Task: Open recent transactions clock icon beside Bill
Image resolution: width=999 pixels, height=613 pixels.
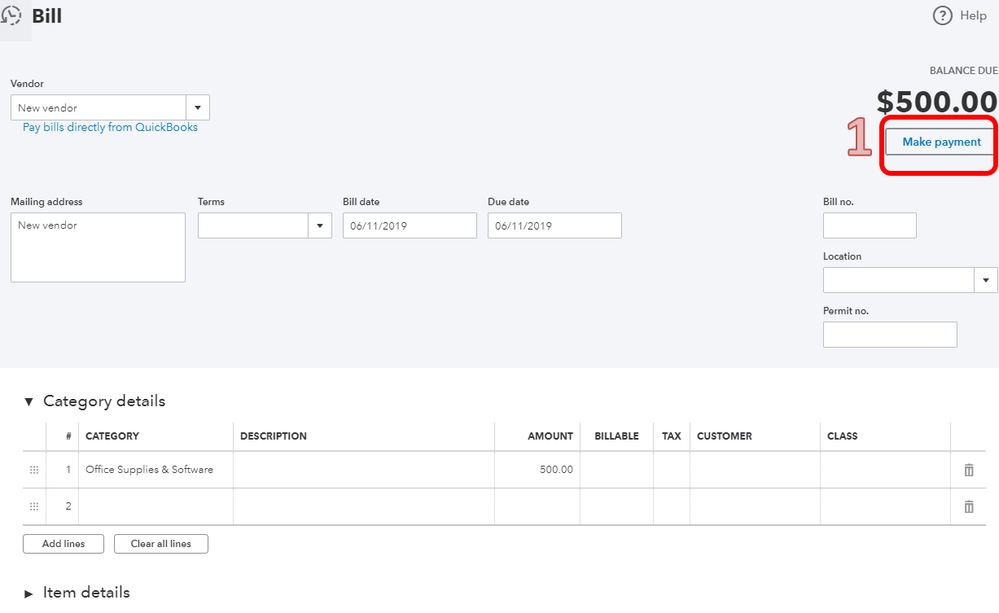Action: click(11, 15)
